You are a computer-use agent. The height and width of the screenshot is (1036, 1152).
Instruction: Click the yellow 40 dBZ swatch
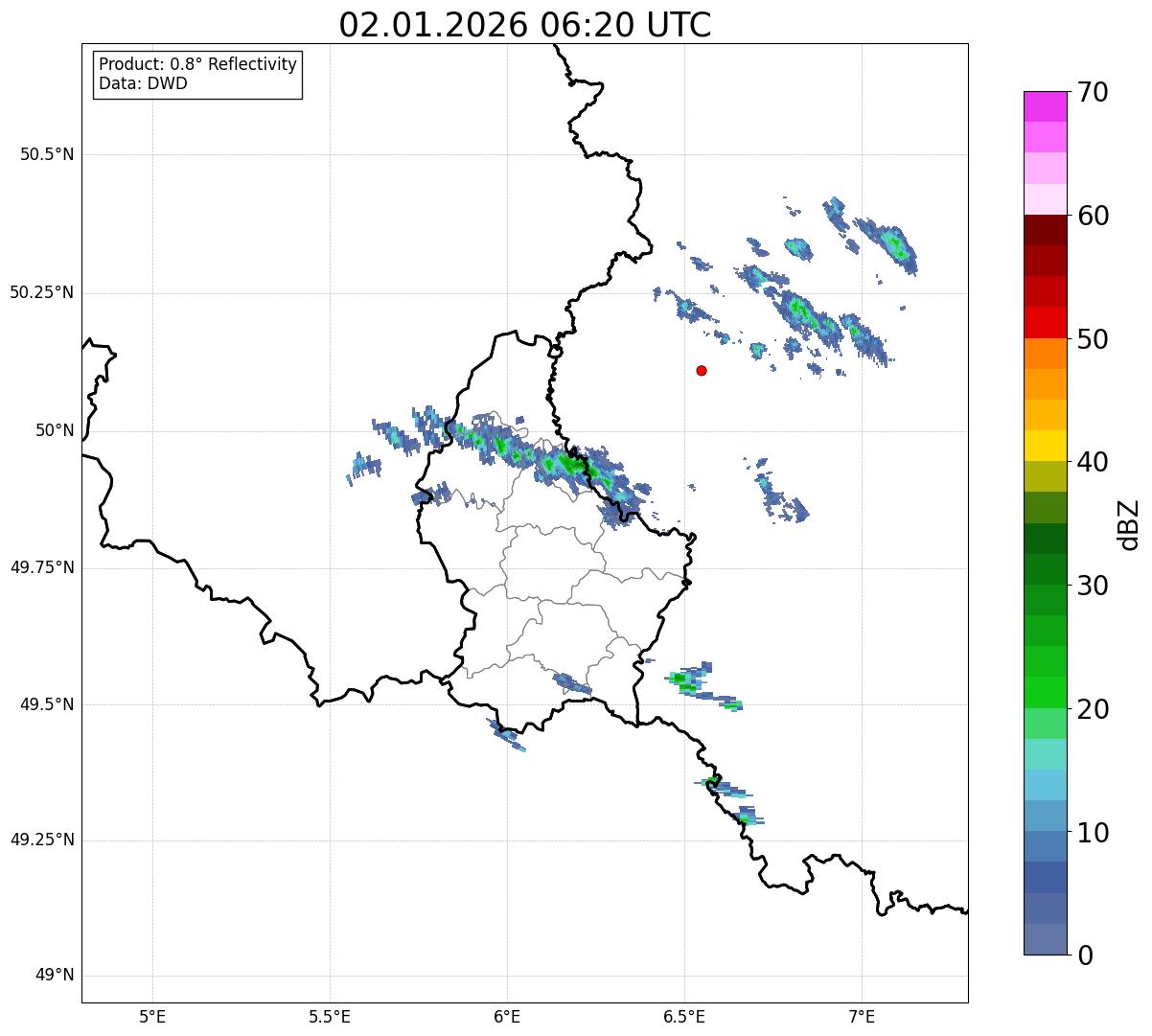pyautogui.click(x=1045, y=446)
